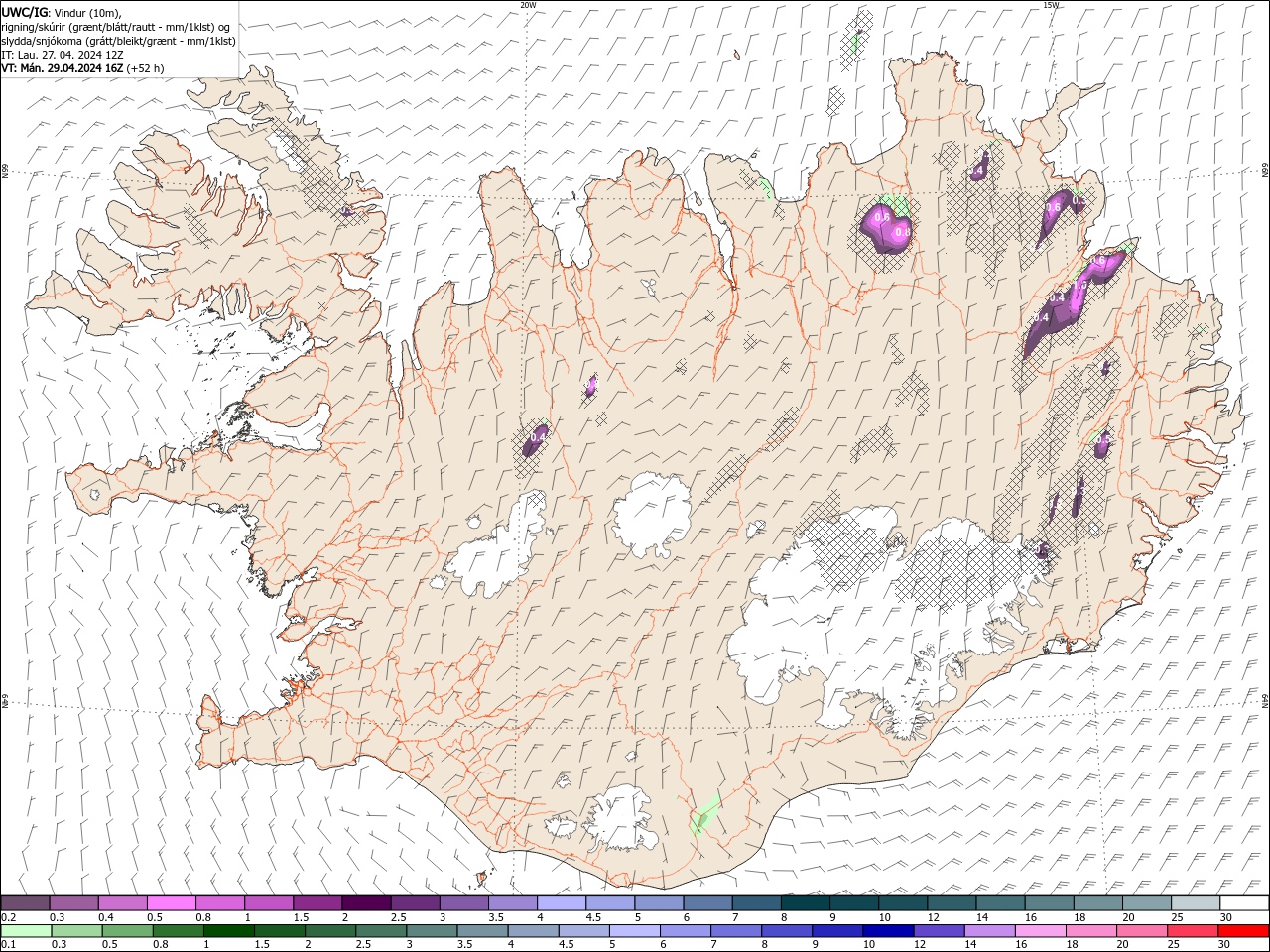Select upper legend swatch between 4.5 and 5
The width and height of the screenshot is (1270, 952).
pos(609,902)
